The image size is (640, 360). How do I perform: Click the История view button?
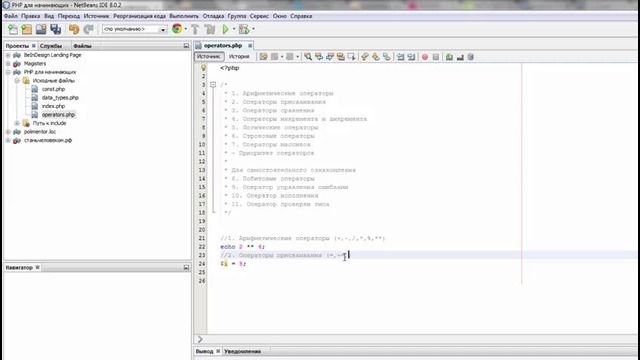[239, 57]
